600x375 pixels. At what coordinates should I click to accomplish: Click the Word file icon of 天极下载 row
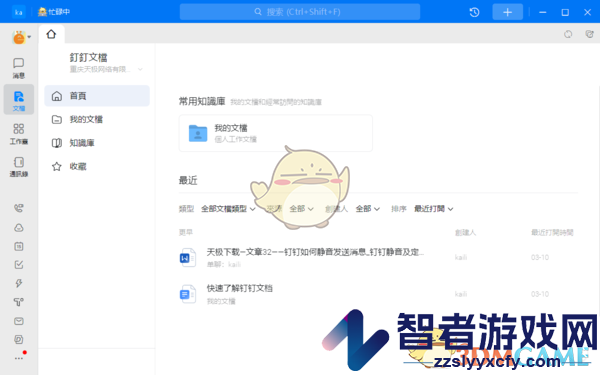click(x=188, y=258)
